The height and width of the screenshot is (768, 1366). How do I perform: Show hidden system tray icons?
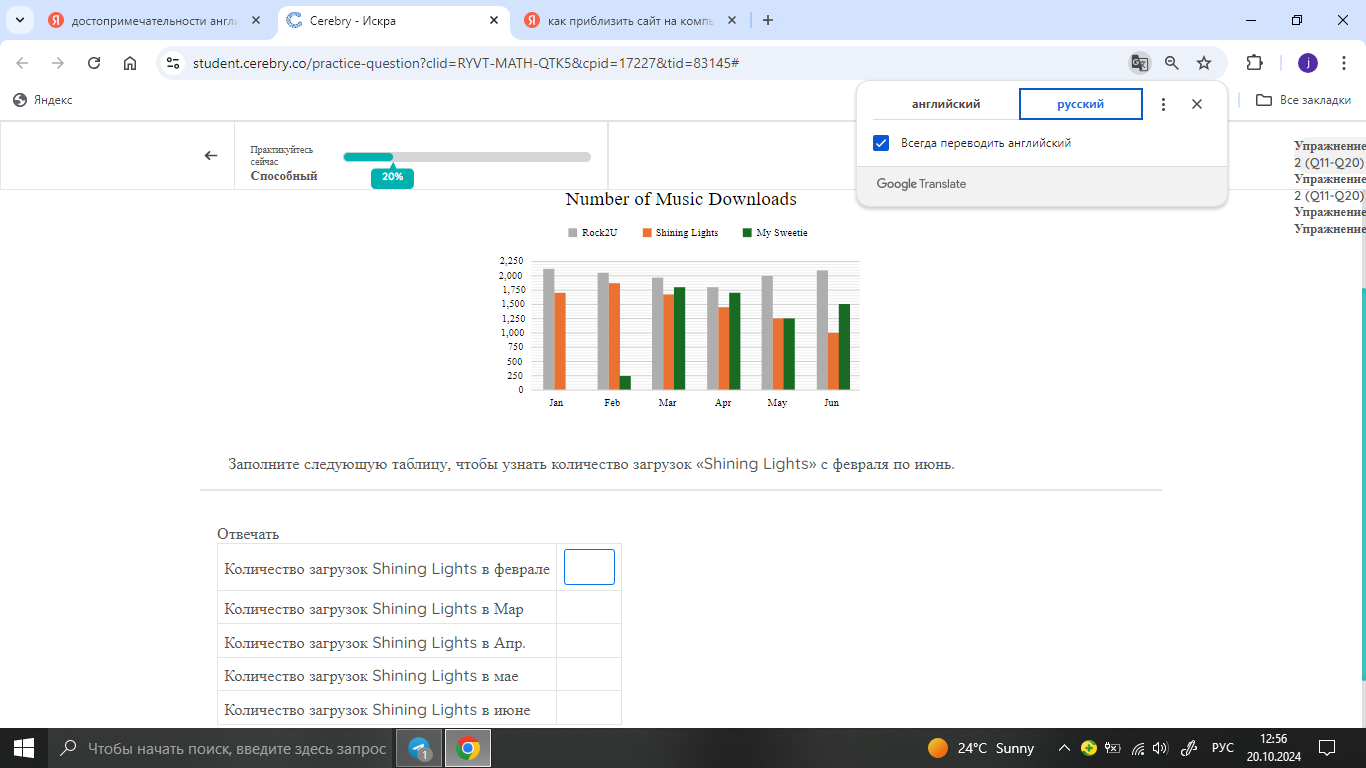click(1064, 748)
